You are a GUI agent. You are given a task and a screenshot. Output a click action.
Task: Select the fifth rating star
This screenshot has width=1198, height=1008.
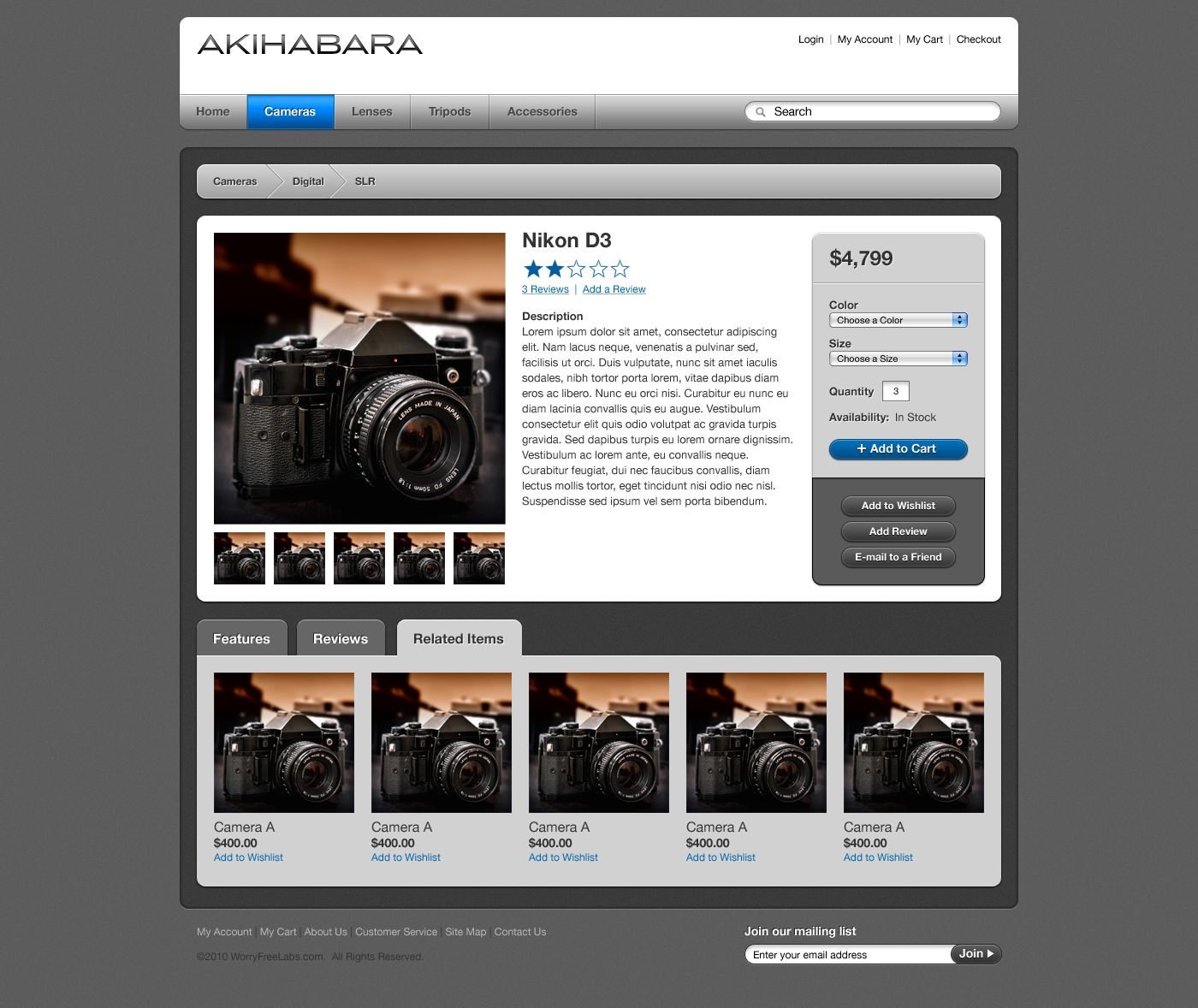620,270
